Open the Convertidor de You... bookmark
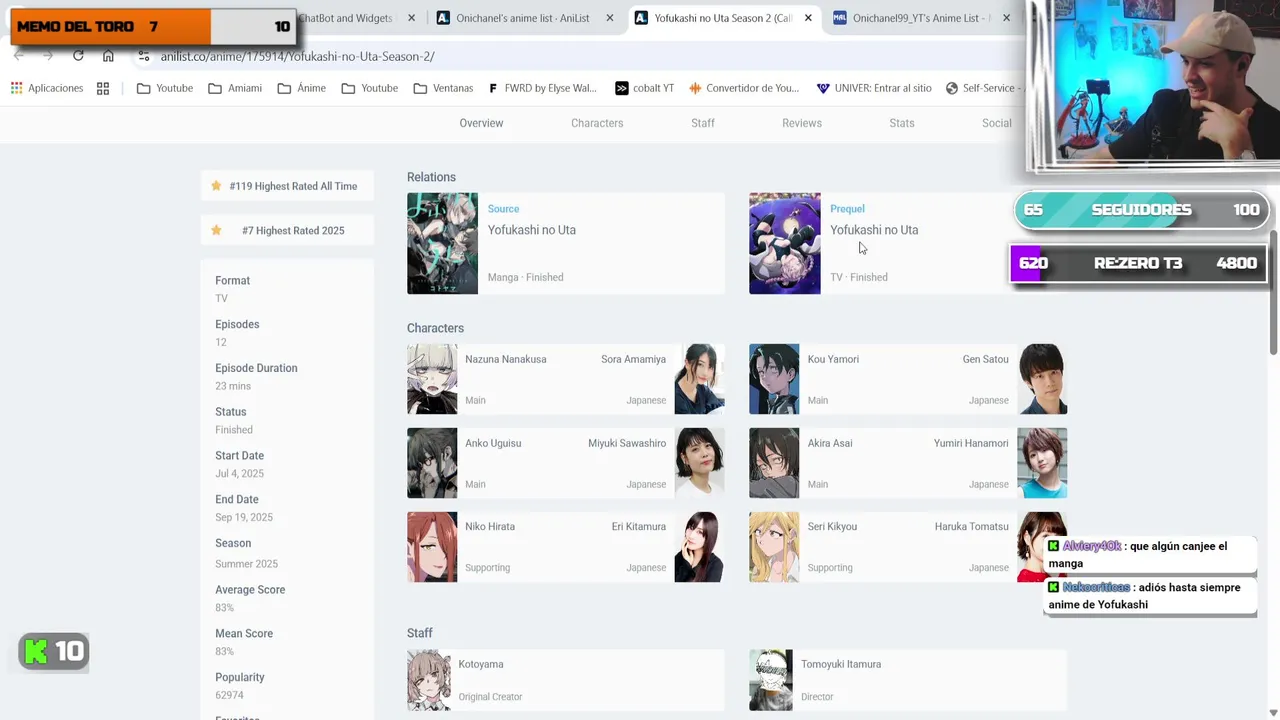Image resolution: width=1280 pixels, height=720 pixels. pos(744,88)
